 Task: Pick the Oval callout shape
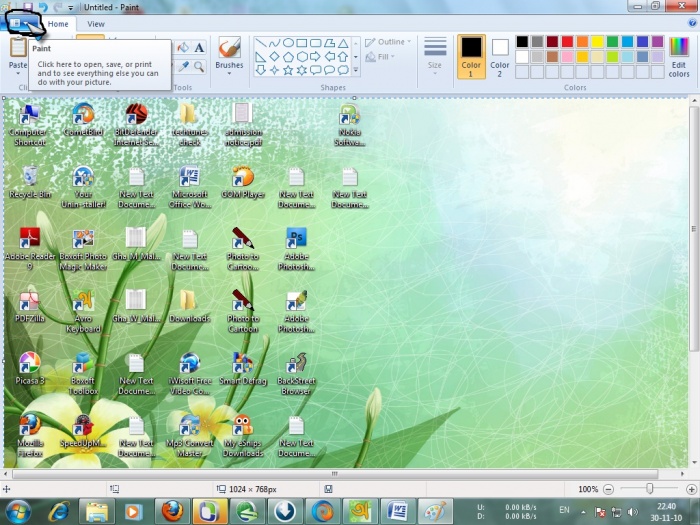[329, 70]
